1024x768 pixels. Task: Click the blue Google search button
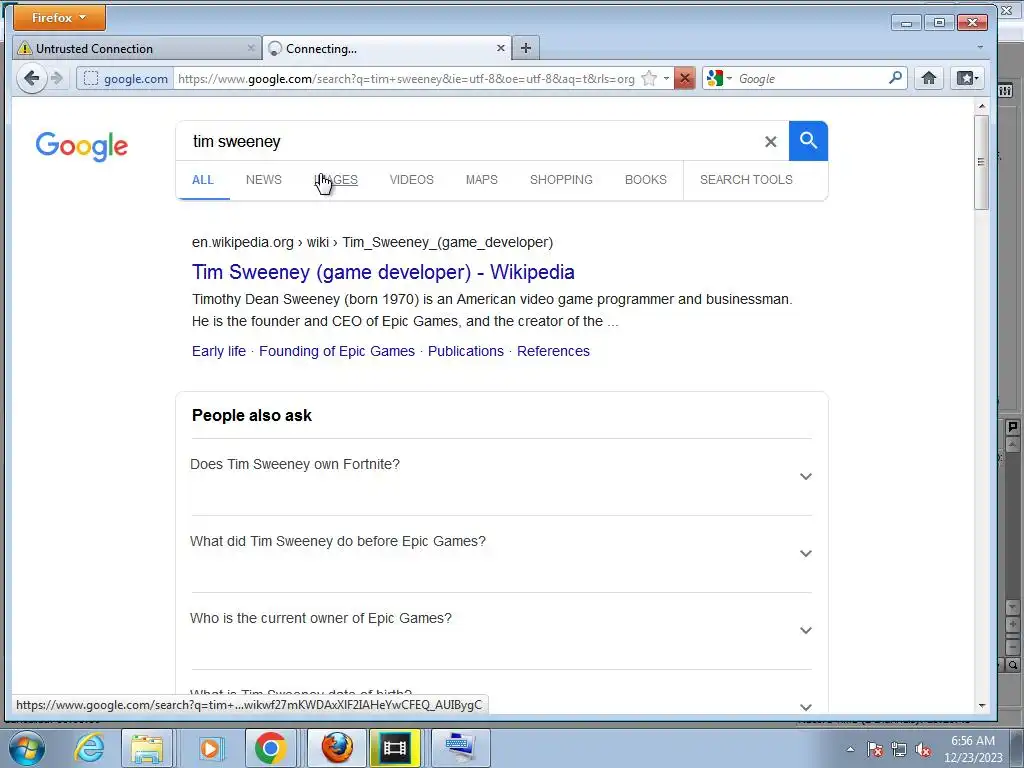808,141
